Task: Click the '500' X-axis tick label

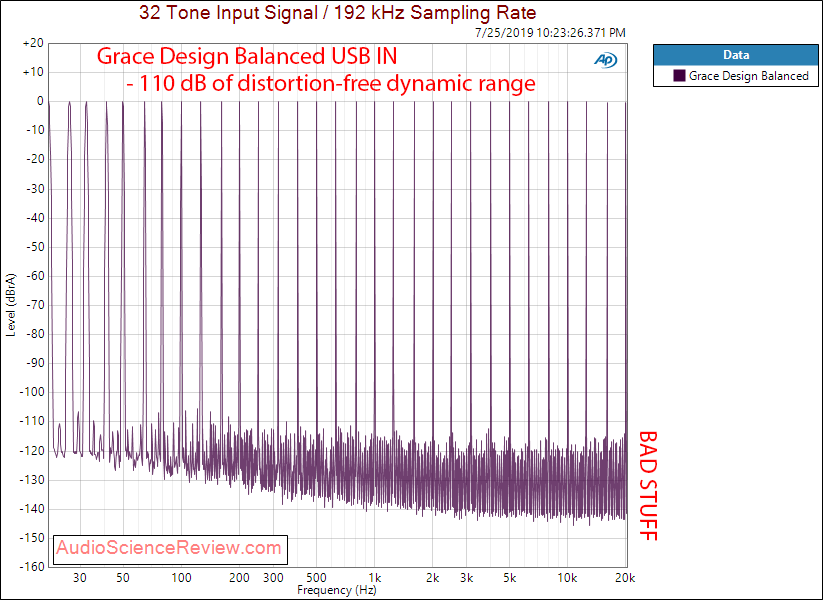Action: [316, 578]
